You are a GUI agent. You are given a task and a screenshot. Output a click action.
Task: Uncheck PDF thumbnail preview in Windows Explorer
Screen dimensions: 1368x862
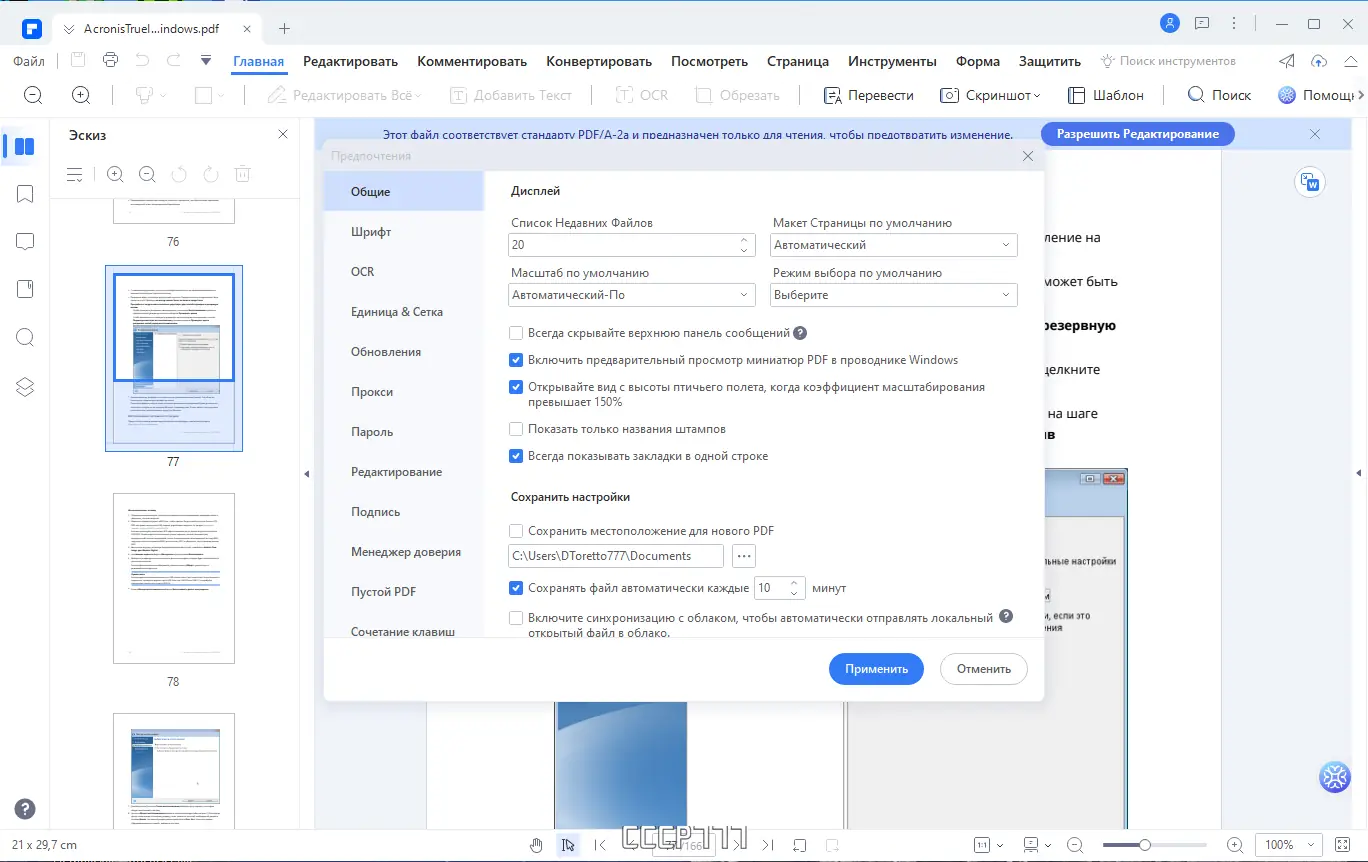click(x=516, y=360)
